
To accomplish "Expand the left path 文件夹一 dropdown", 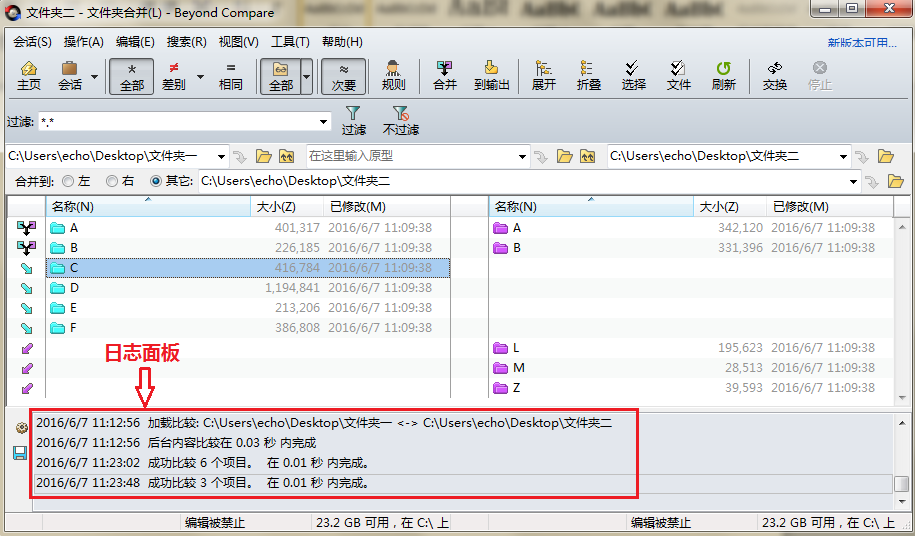I will click(221, 156).
